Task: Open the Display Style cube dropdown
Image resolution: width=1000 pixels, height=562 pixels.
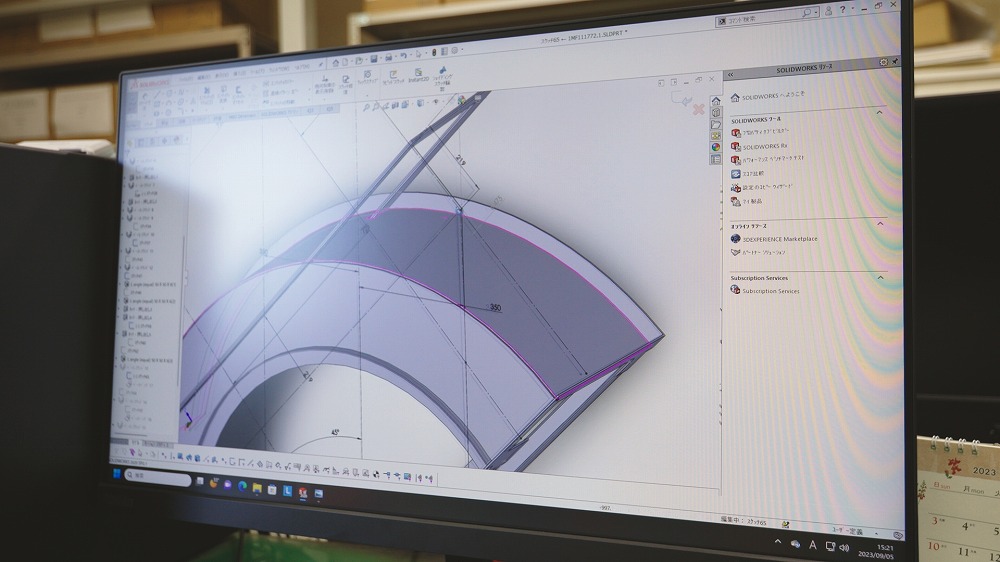Action: 421,103
